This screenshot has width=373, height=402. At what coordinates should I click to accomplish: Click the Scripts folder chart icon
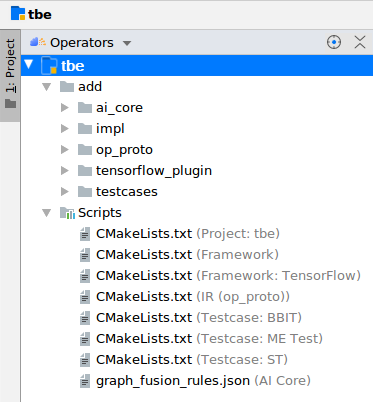point(67,213)
